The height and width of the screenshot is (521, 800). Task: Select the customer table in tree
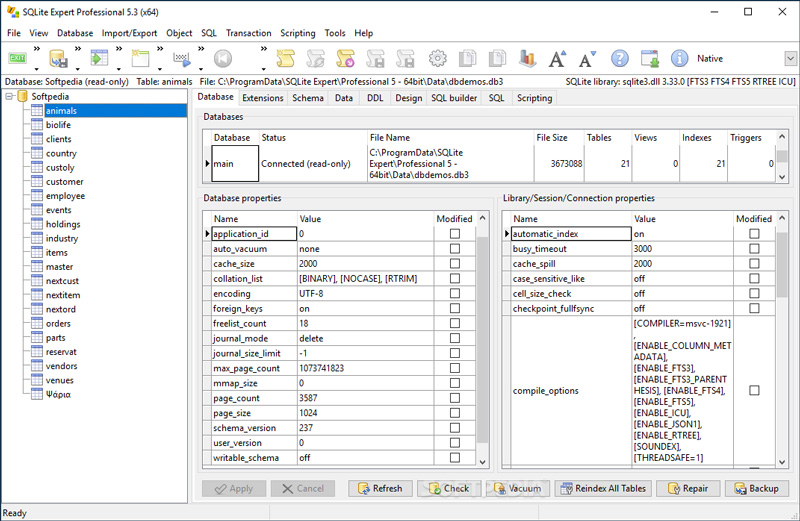tap(64, 182)
